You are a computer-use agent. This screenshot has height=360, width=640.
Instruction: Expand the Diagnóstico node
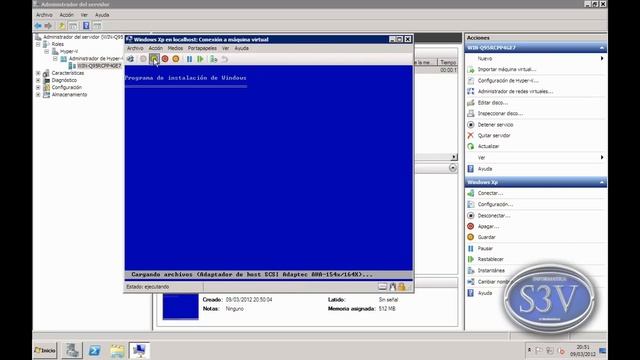tap(38, 80)
